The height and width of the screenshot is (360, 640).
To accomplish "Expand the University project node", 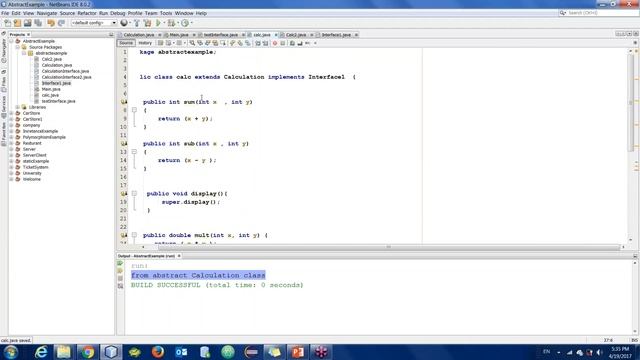I will pos(11,173).
